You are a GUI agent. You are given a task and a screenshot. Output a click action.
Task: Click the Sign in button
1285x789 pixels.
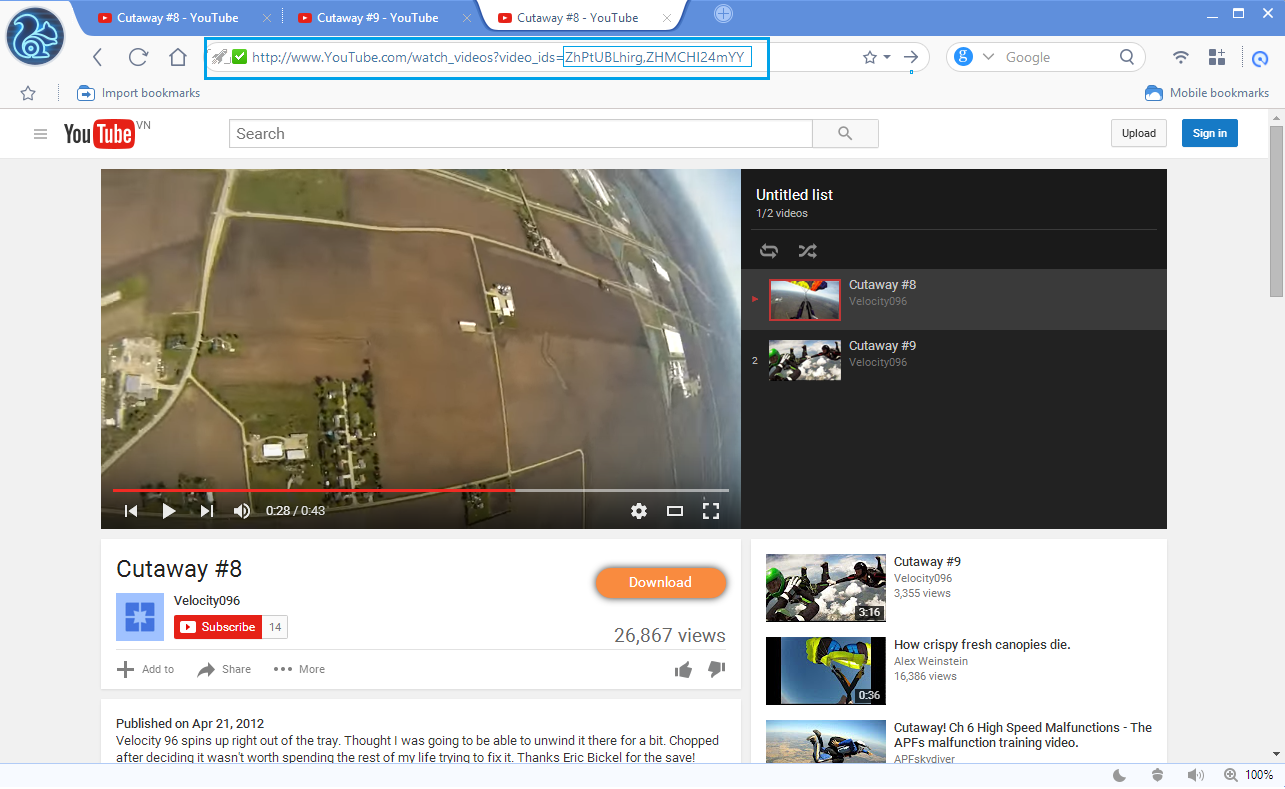coord(1209,133)
